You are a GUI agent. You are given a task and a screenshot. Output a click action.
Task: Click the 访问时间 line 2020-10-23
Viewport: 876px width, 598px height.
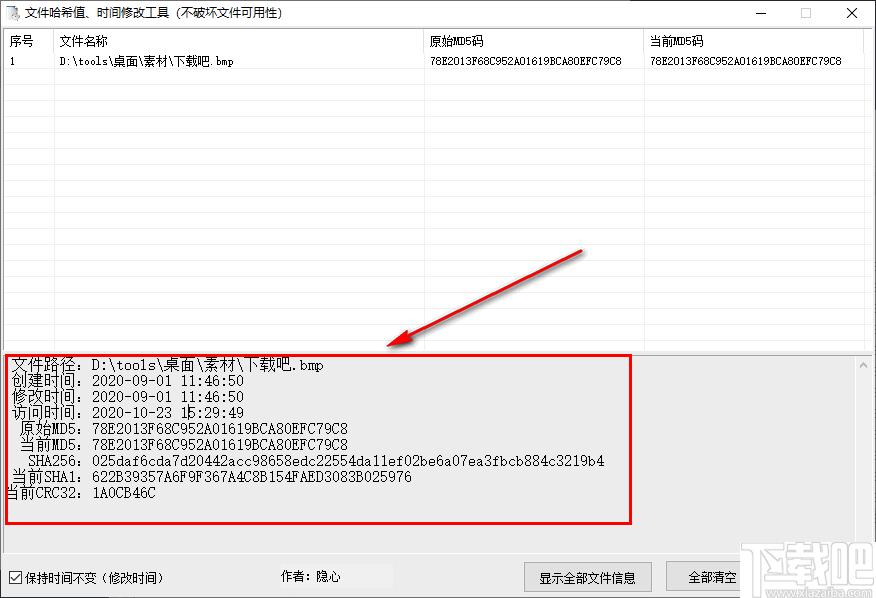tap(127, 413)
